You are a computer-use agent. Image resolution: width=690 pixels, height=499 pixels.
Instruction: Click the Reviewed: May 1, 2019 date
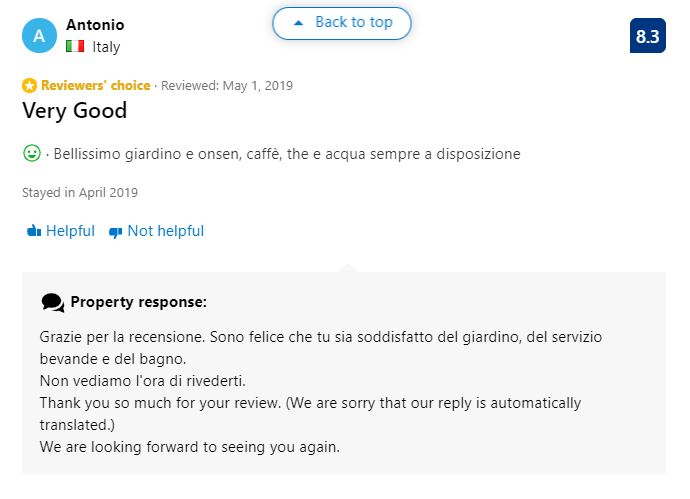(227, 85)
